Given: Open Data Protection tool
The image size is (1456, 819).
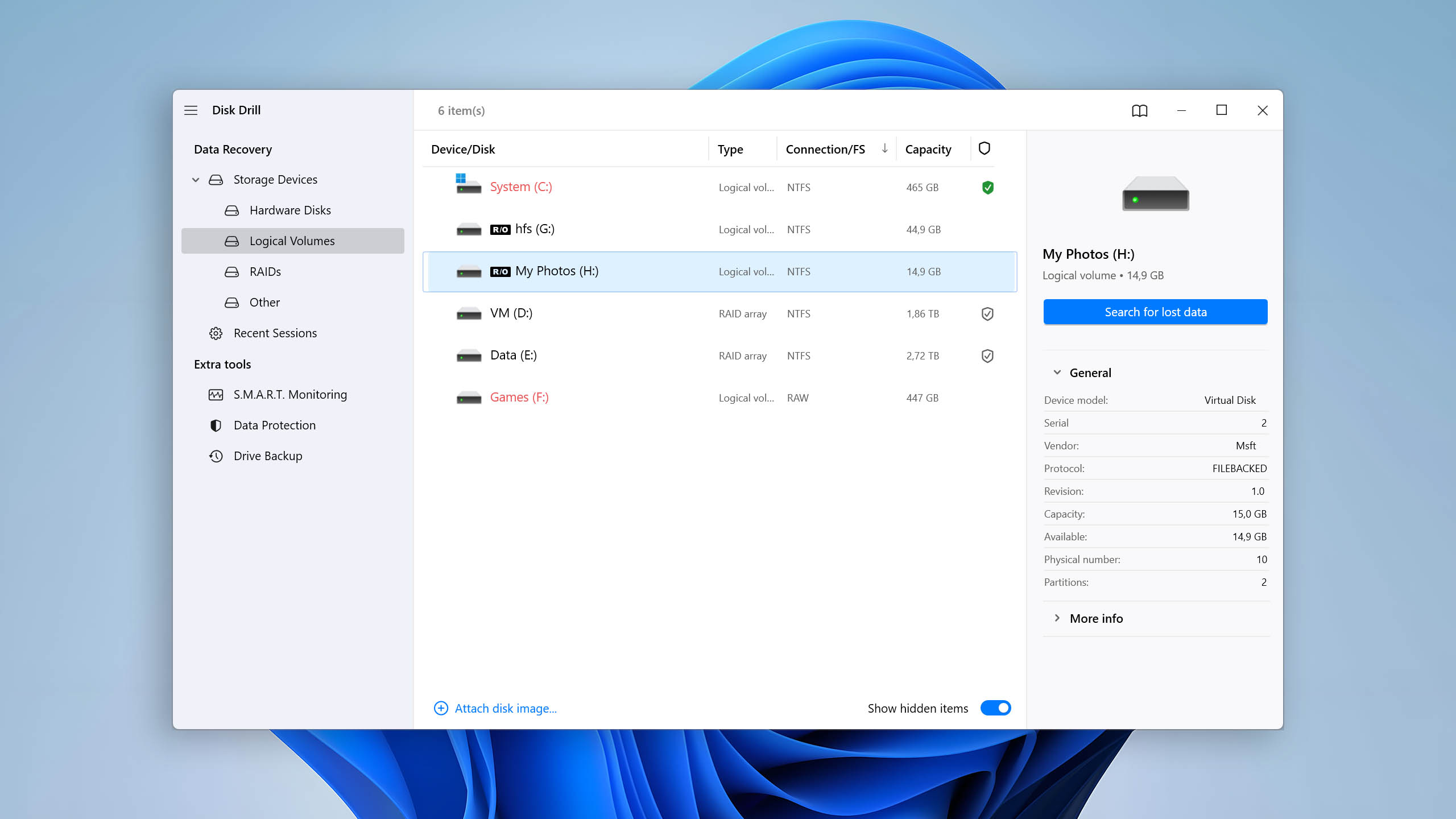Looking at the screenshot, I should point(293,425).
